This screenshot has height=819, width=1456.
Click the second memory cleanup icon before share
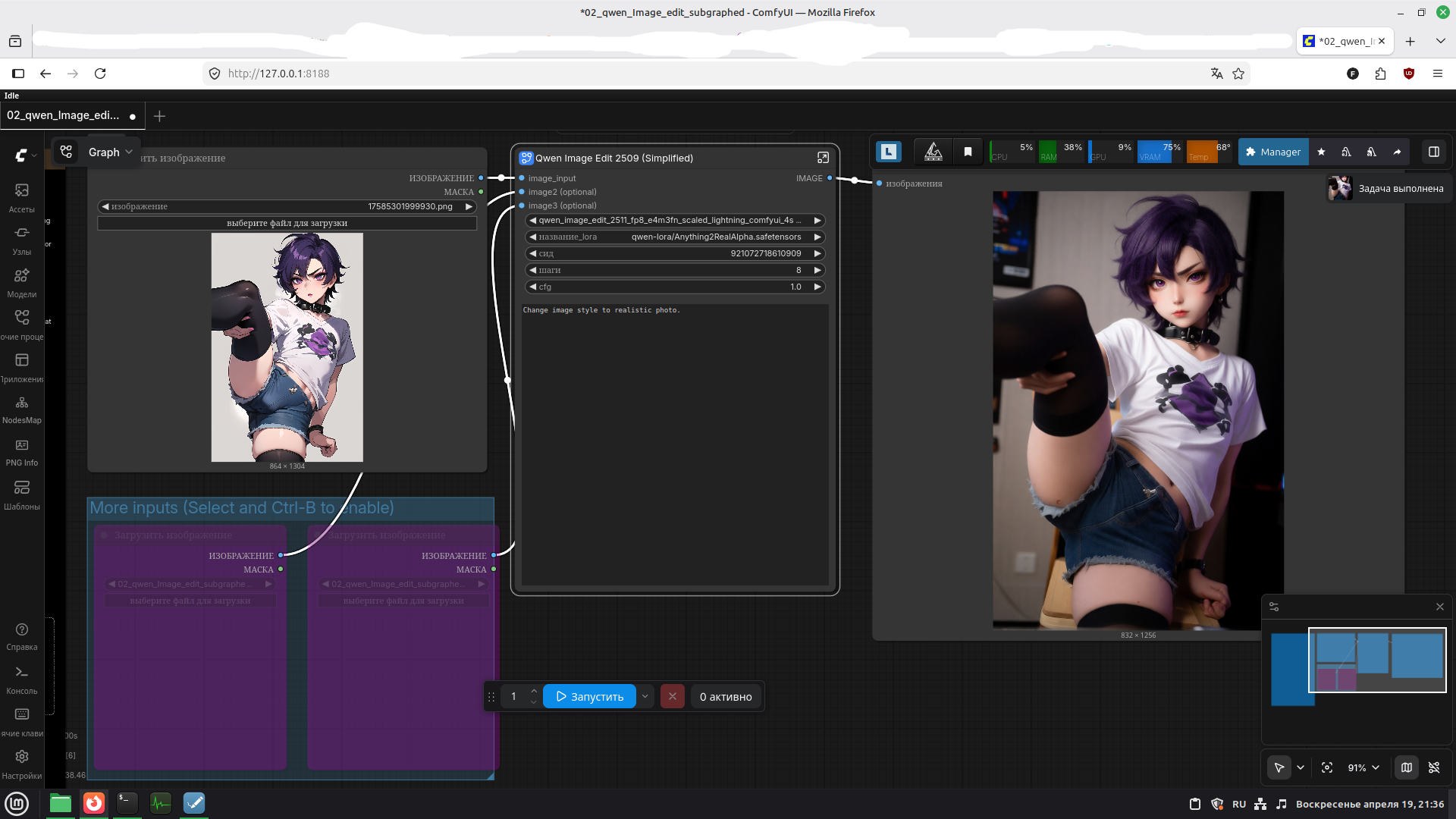pyautogui.click(x=1371, y=152)
